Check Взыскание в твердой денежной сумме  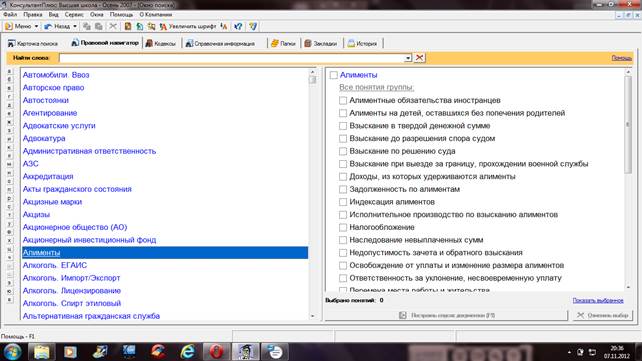coord(343,126)
